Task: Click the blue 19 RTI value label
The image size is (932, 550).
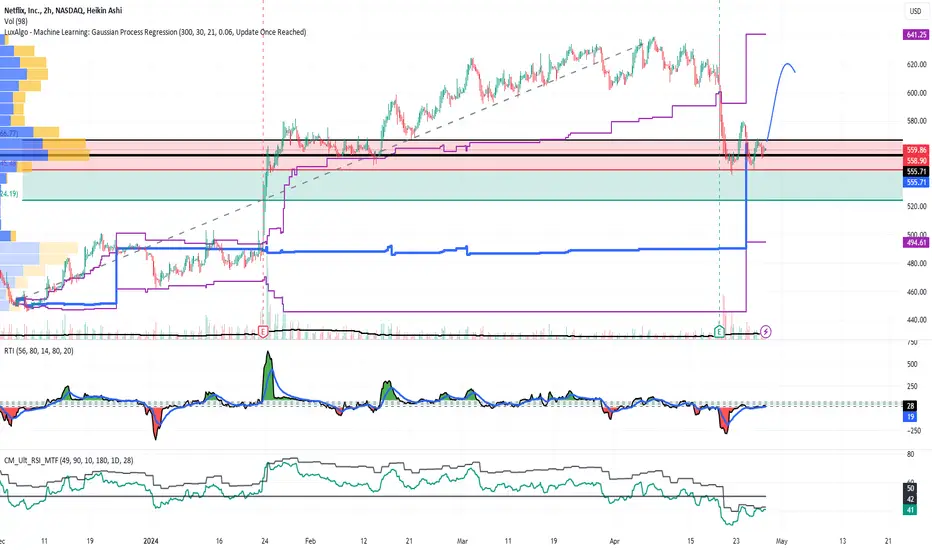Action: (x=911, y=417)
